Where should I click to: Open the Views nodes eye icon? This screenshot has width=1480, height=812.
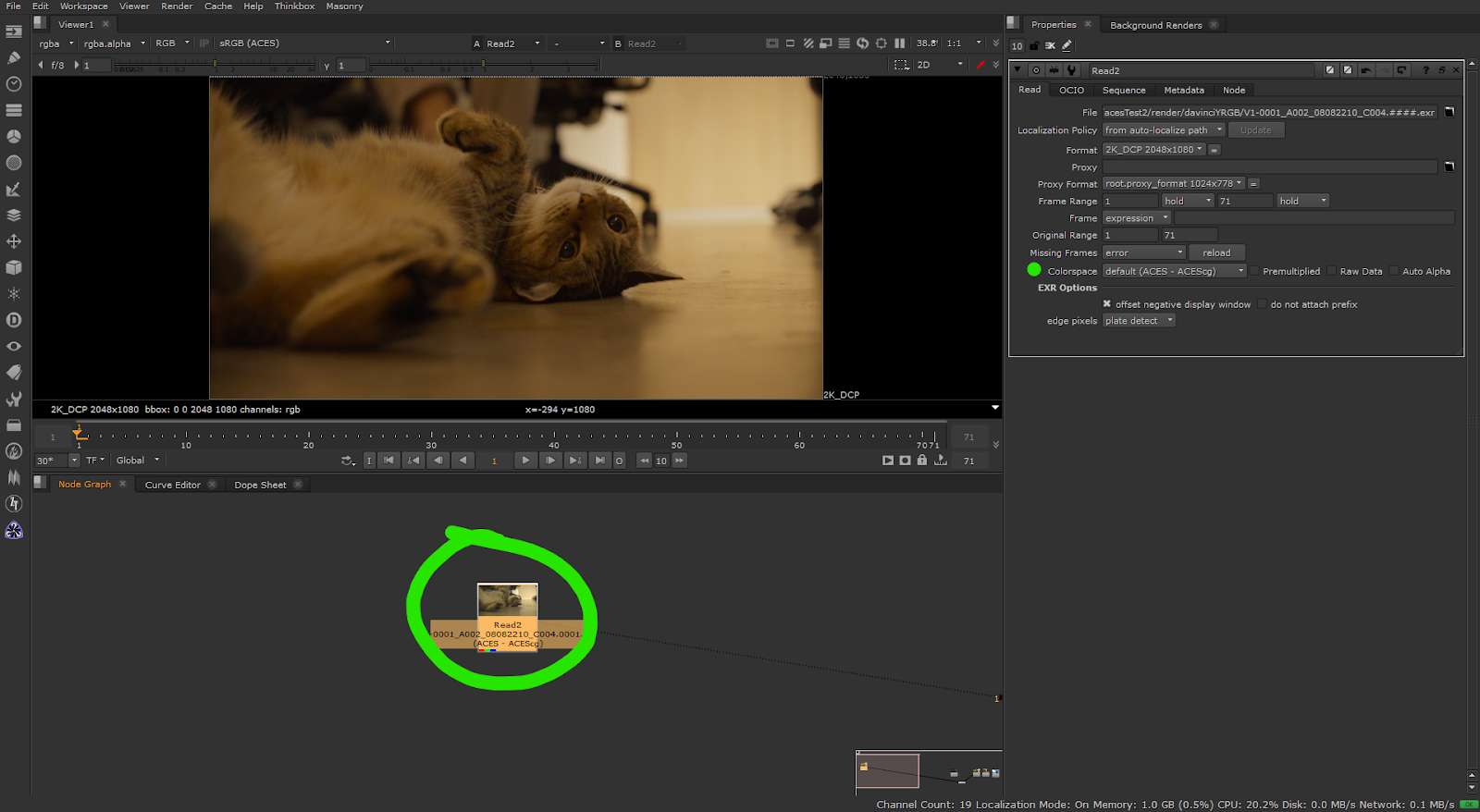[14, 346]
